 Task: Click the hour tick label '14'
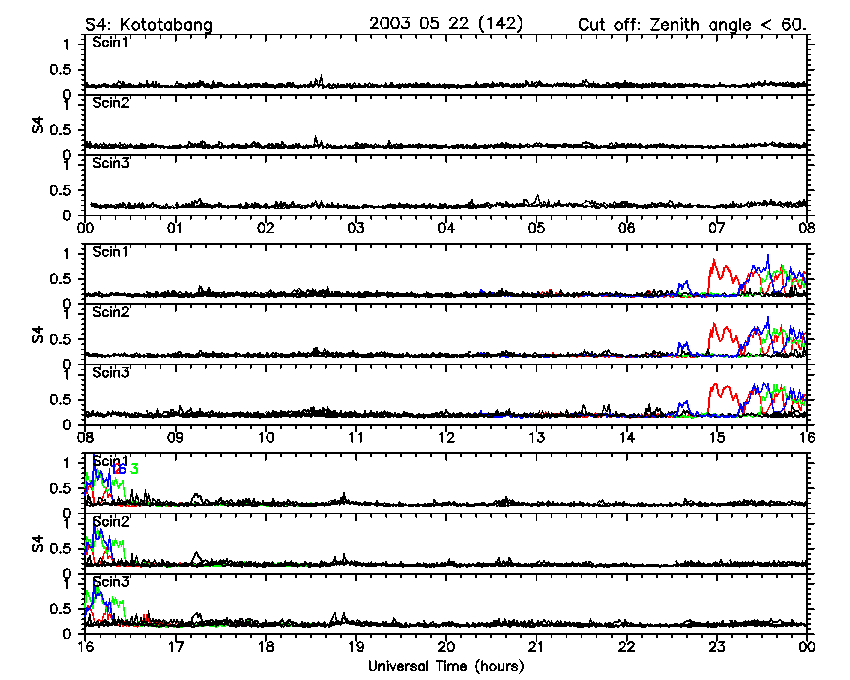[627, 437]
